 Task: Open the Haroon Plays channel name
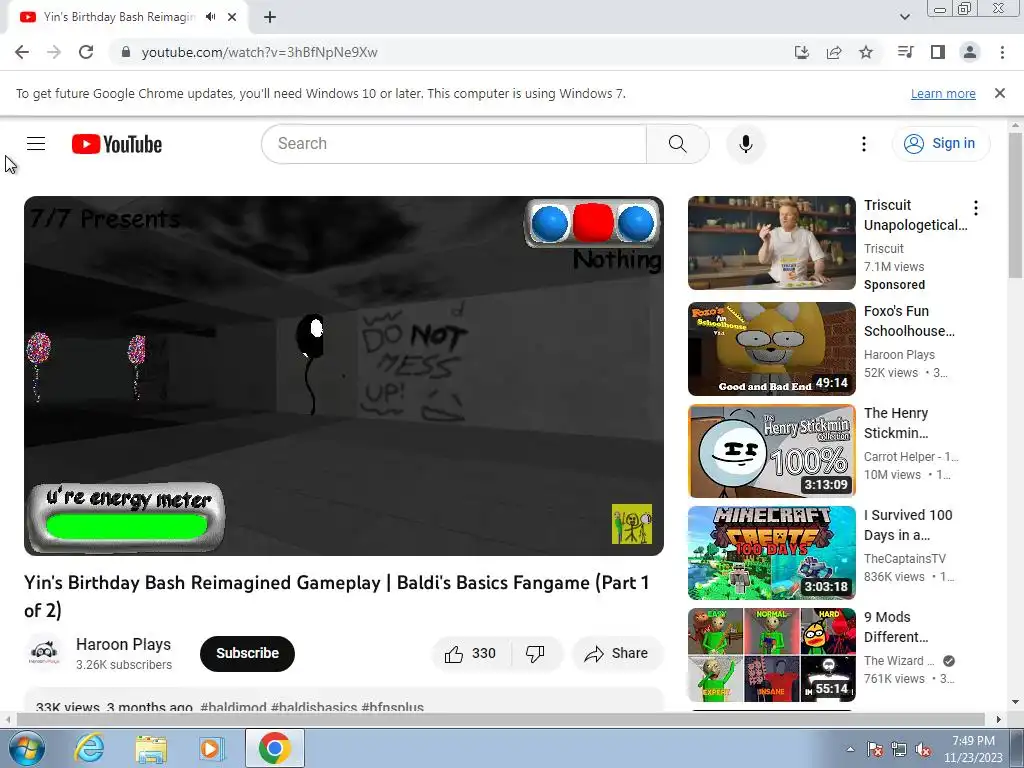pos(123,644)
